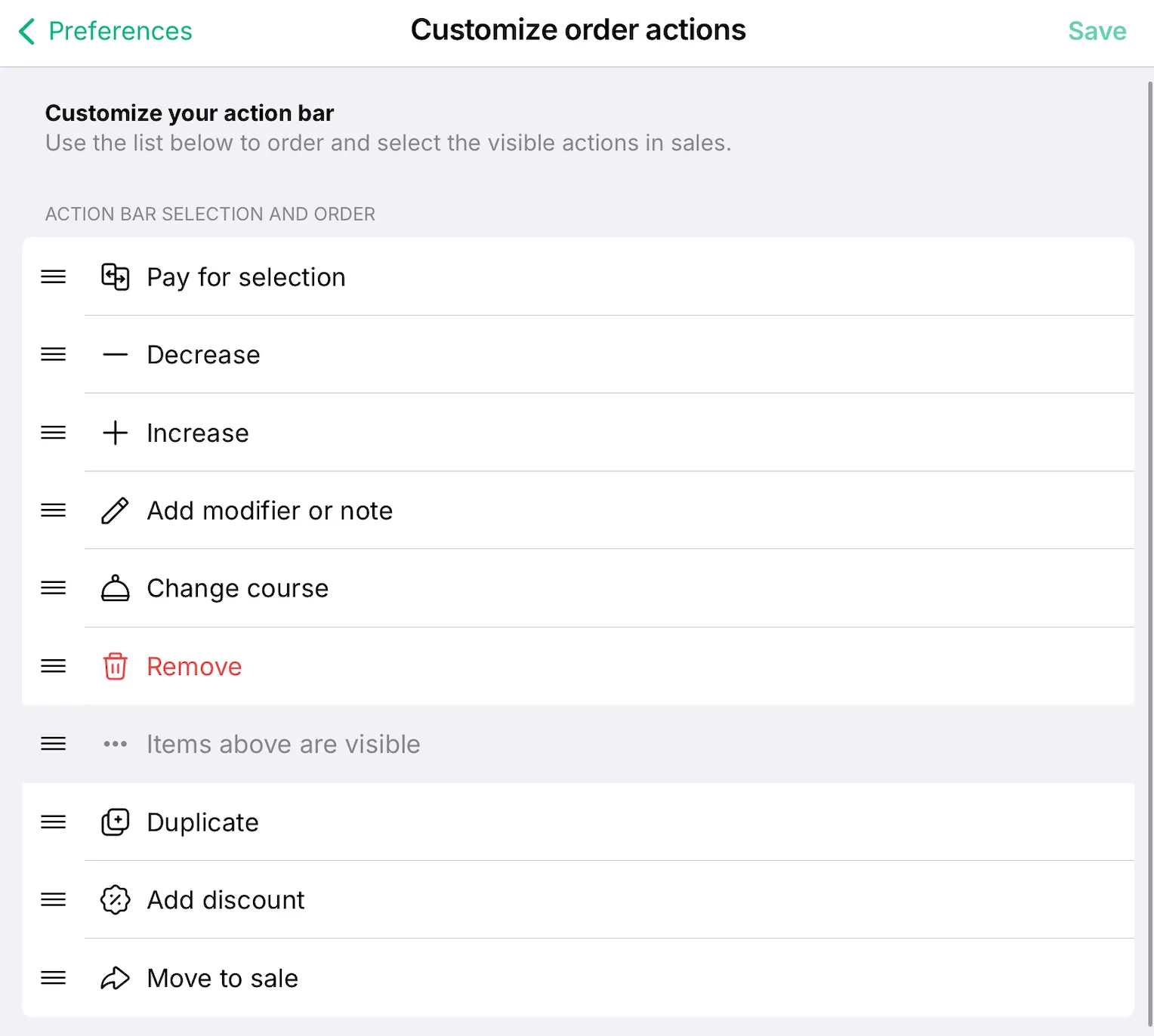
Task: Click the red trash Remove icon
Action: [115, 666]
